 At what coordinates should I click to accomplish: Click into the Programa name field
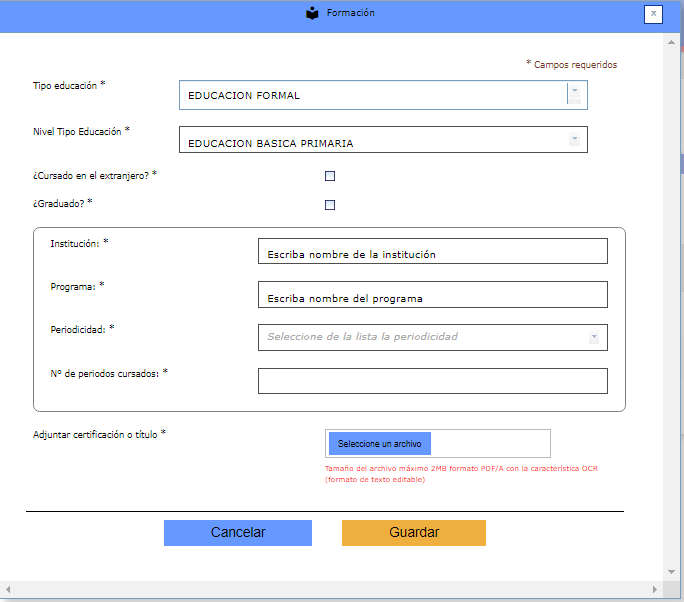(432, 295)
